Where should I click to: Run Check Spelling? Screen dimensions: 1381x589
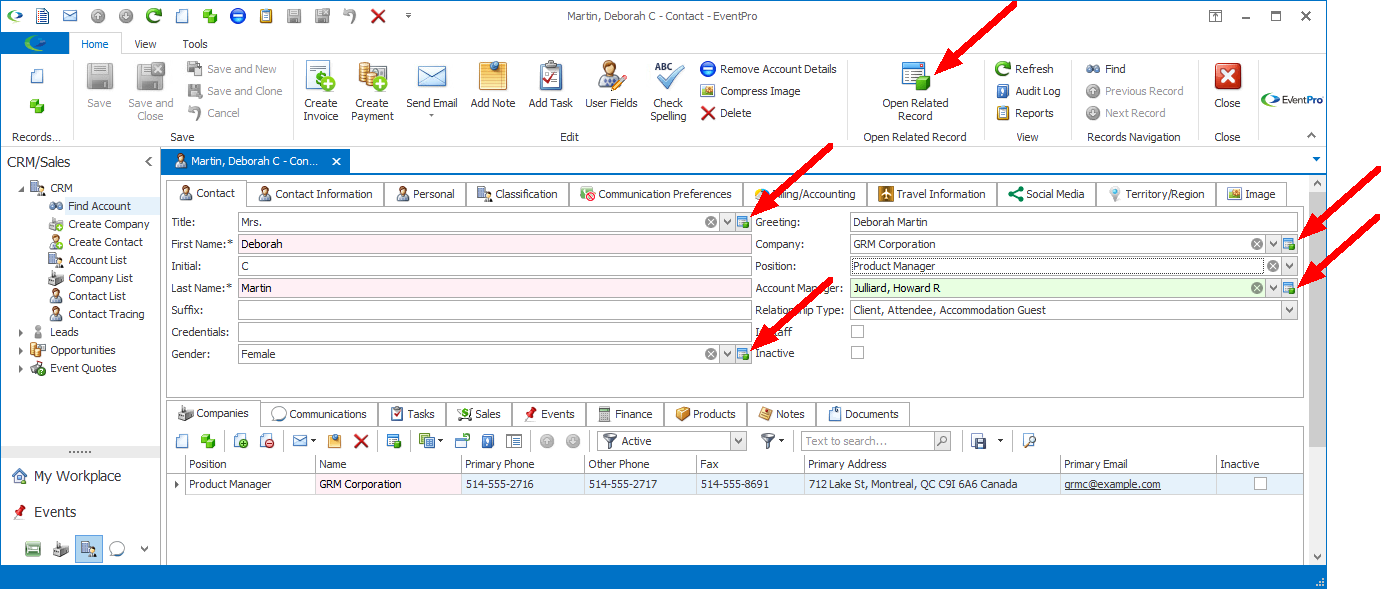click(668, 91)
